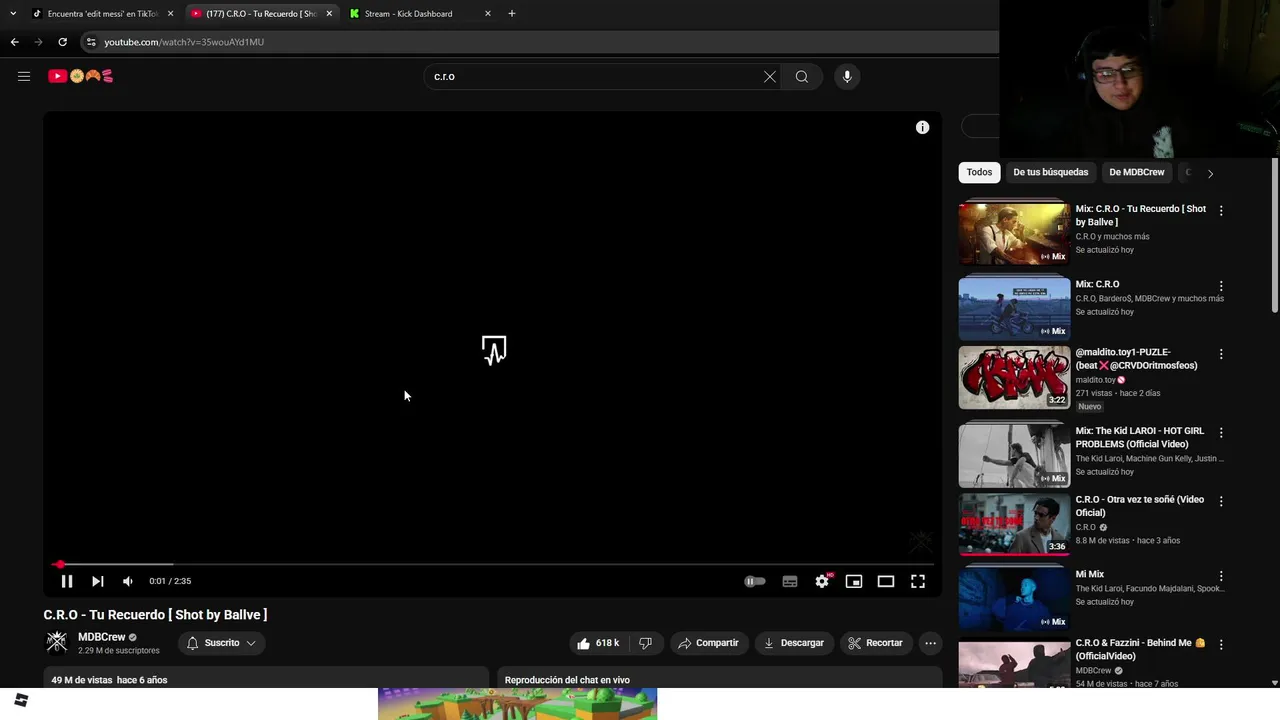Open the YouTube guide hamburger menu
The width and height of the screenshot is (1280, 720).
click(24, 76)
